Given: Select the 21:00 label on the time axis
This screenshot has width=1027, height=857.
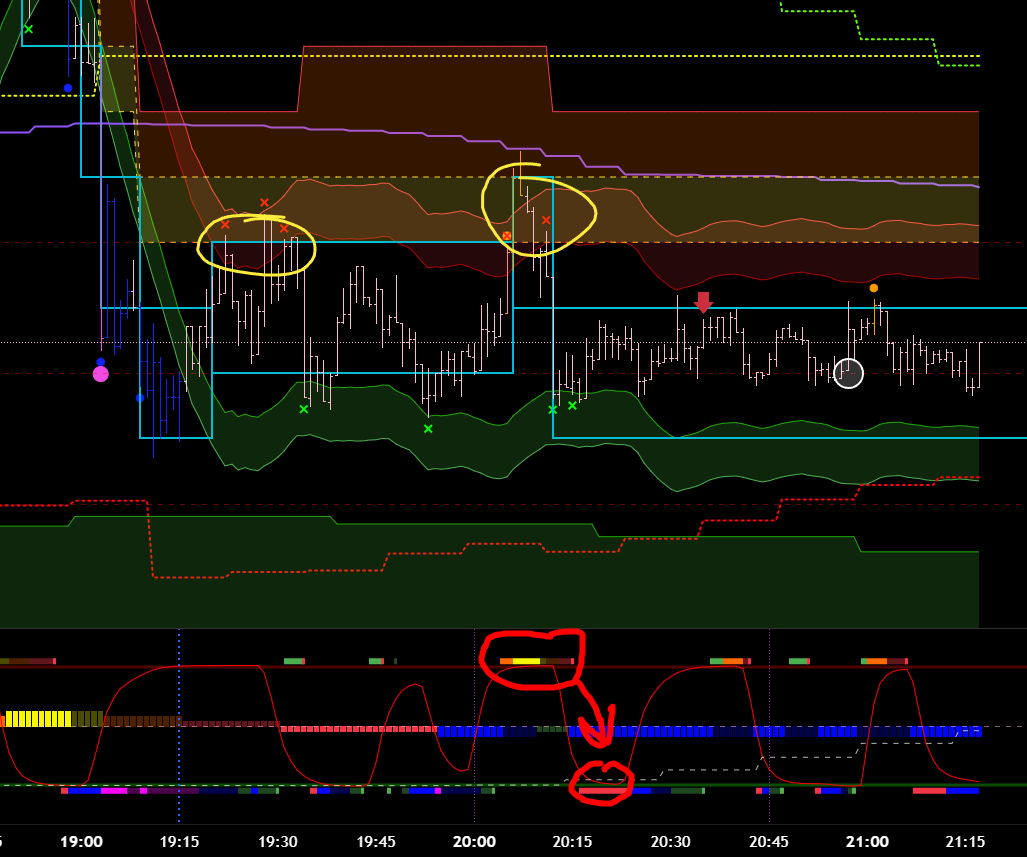Looking at the screenshot, I should point(867,842).
